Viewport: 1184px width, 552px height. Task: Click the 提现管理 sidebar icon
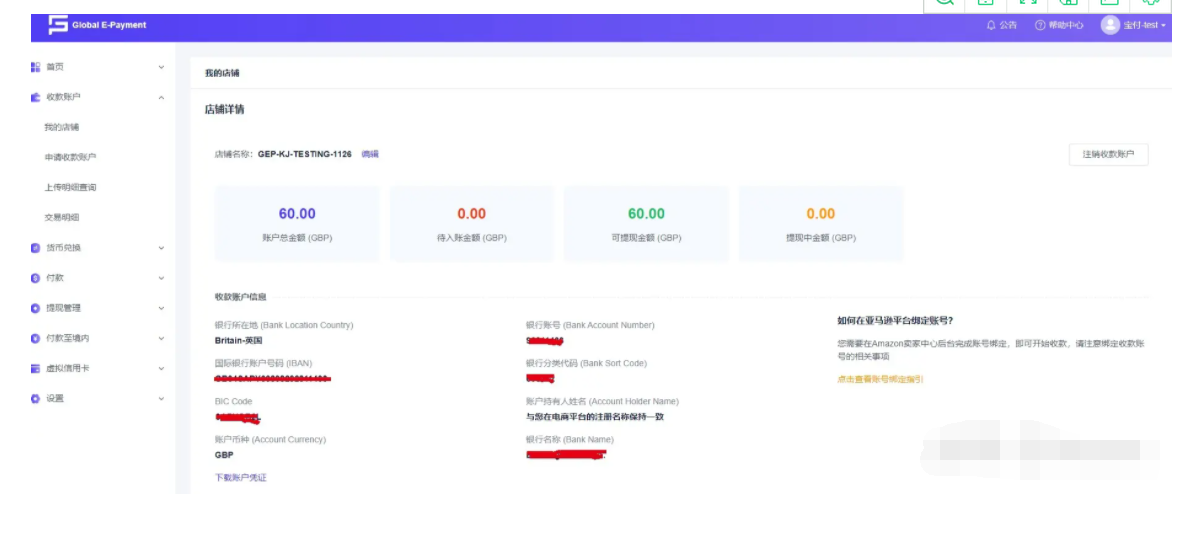tap(35, 308)
